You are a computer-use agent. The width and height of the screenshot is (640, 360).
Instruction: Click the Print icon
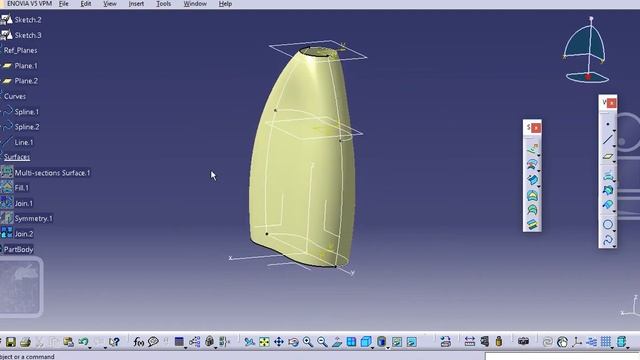25,342
